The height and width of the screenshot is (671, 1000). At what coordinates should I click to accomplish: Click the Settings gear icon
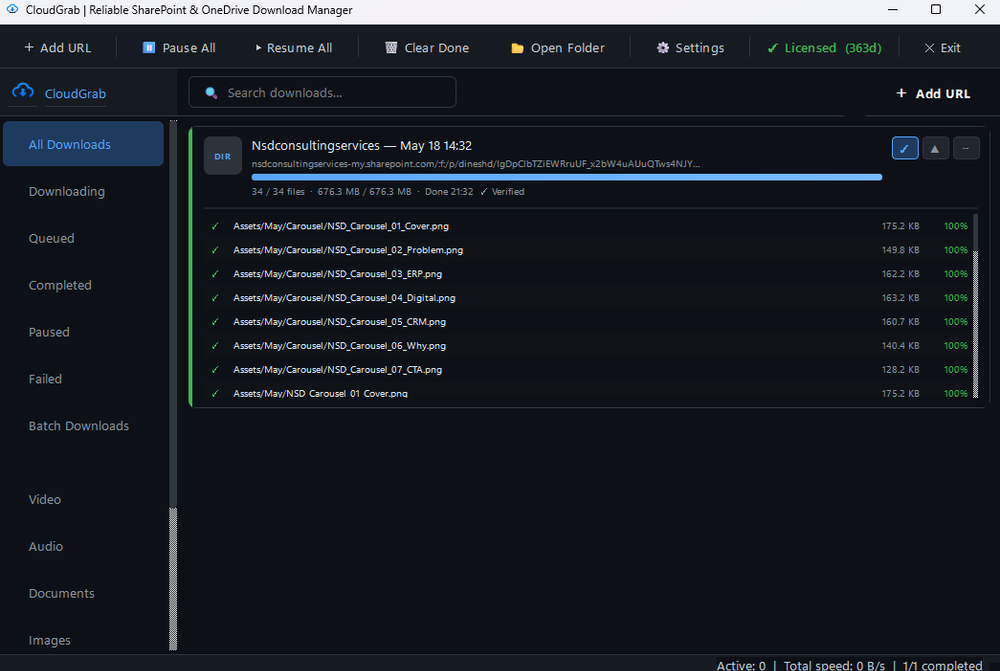663,48
